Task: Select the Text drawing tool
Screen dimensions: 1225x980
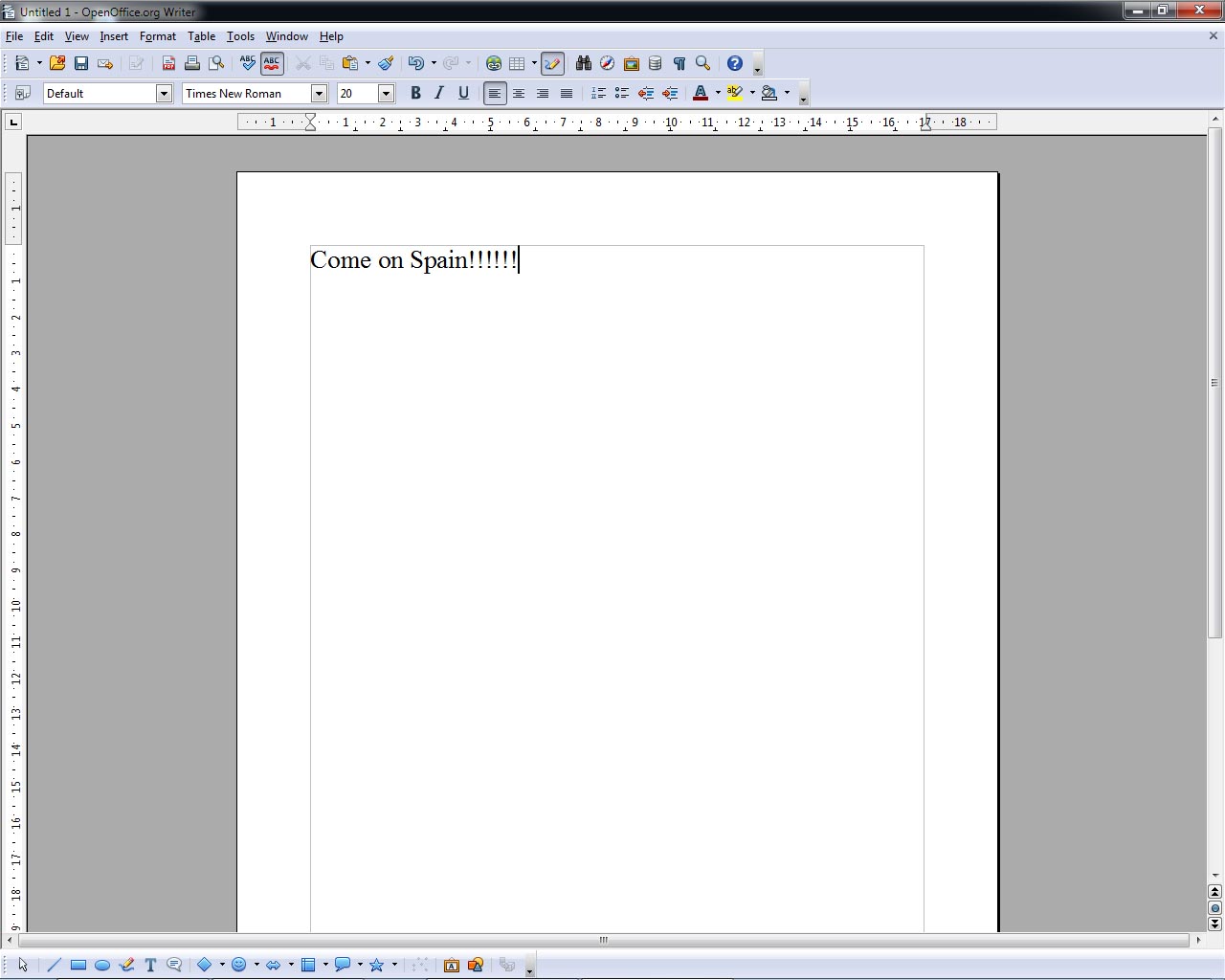Action: point(150,965)
